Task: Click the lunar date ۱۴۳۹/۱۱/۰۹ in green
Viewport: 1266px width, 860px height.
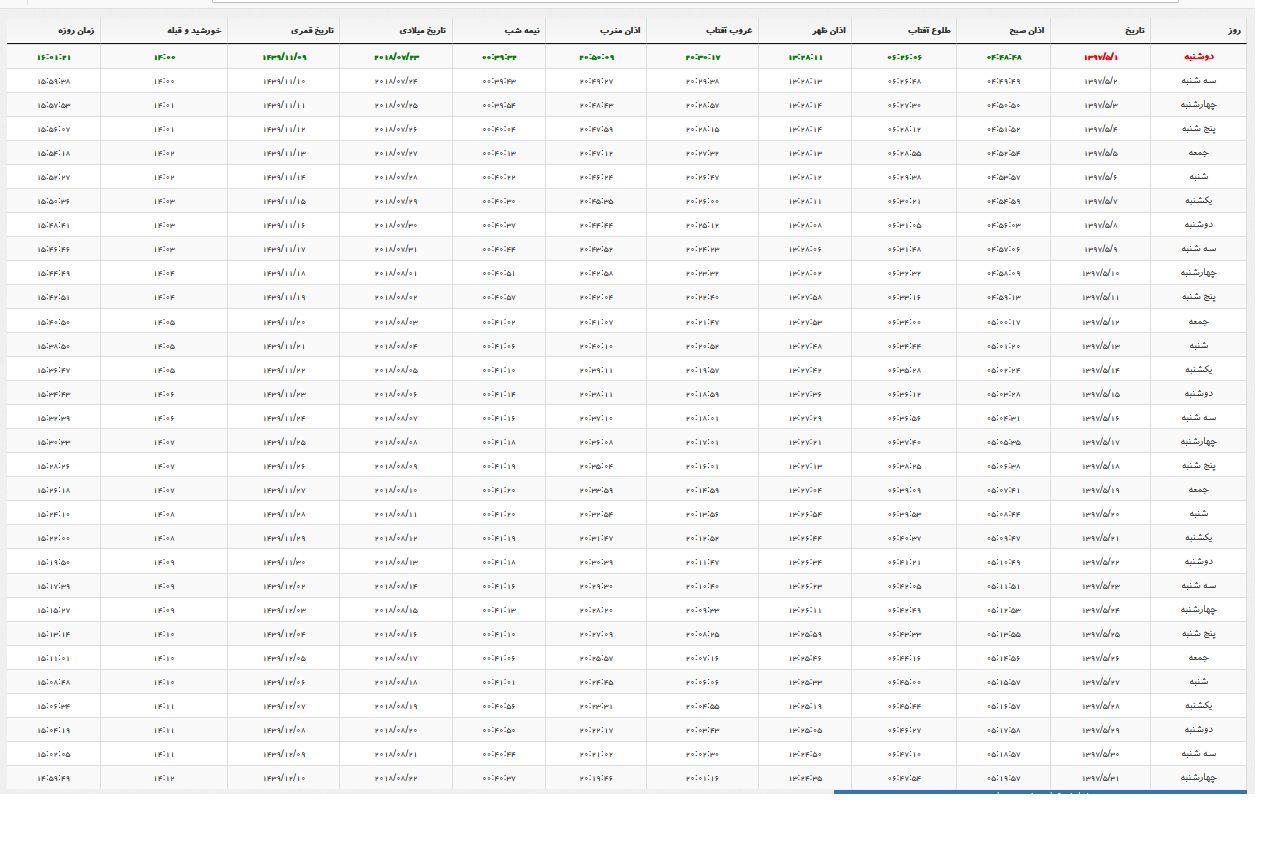Action: point(284,57)
